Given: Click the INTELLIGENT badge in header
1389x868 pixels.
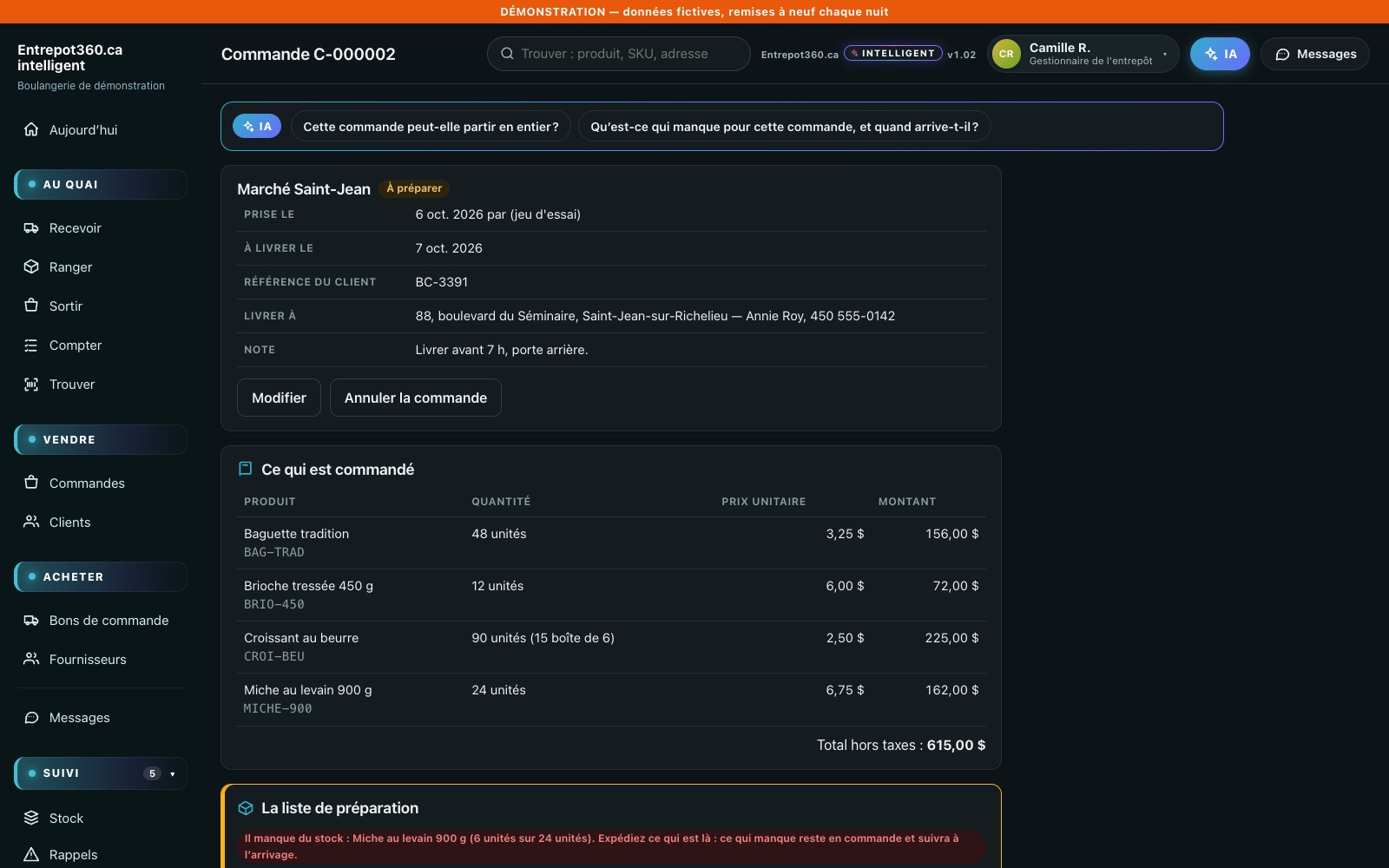Looking at the screenshot, I should point(893,54).
